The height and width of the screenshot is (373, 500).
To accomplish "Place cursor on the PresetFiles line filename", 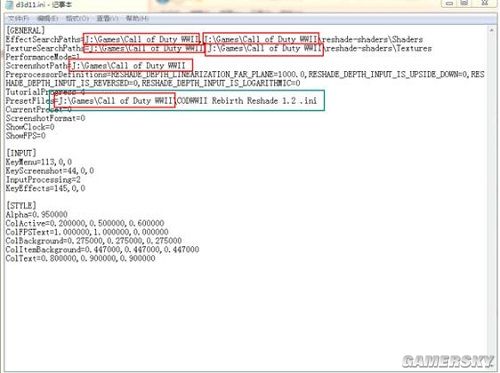I will coord(247,101).
